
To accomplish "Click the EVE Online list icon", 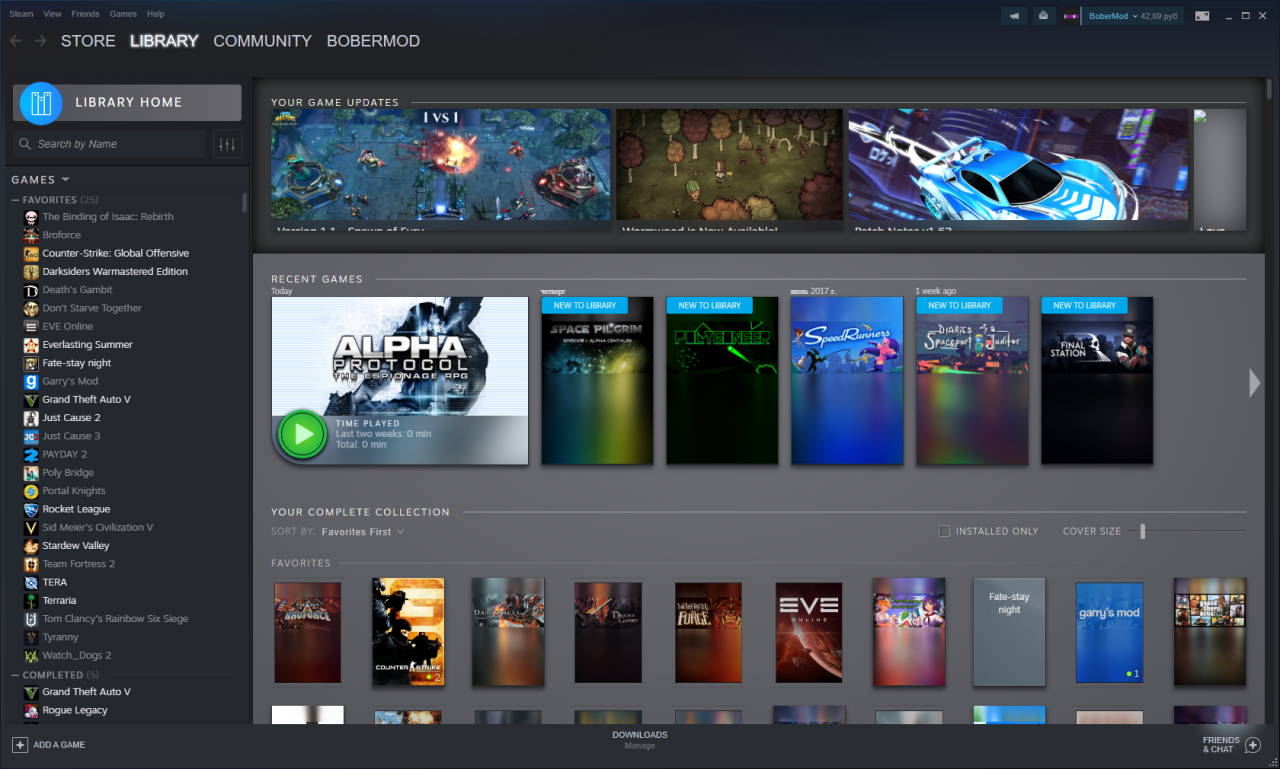I will point(32,326).
